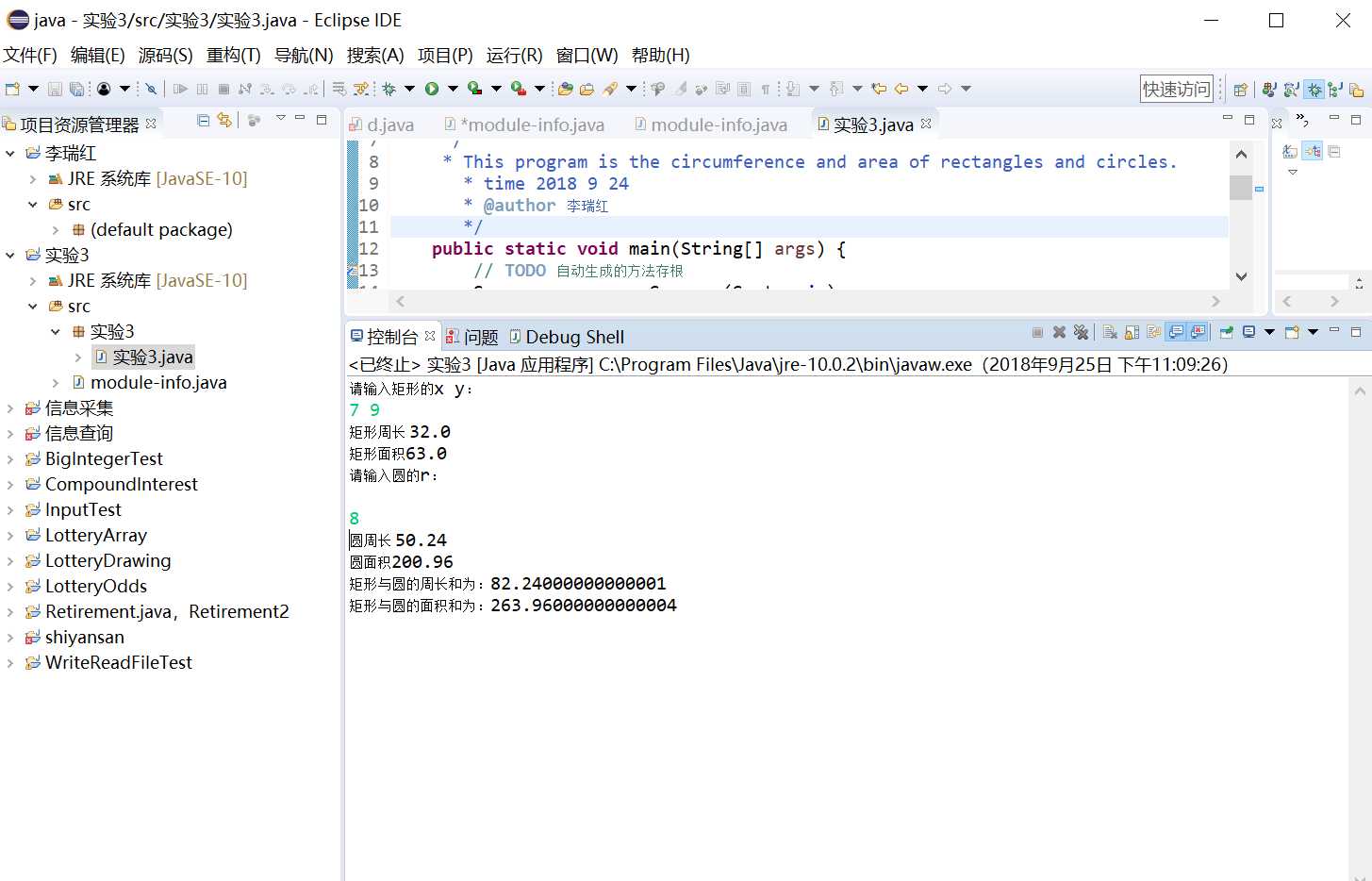This screenshot has width=1372, height=881.
Task: Open the 文件(F) menu
Action: click(x=30, y=56)
